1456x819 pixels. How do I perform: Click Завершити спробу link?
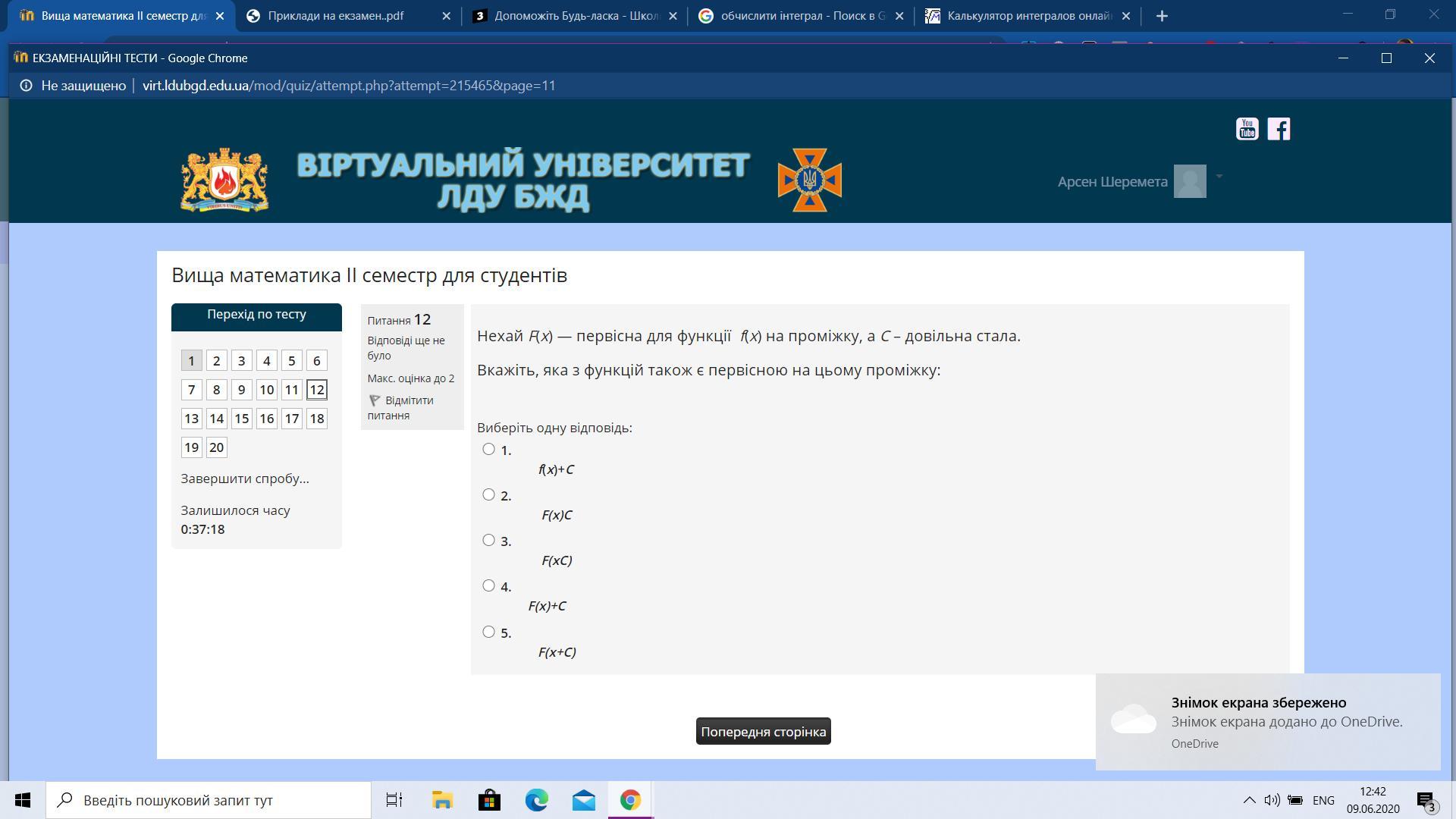tap(245, 479)
